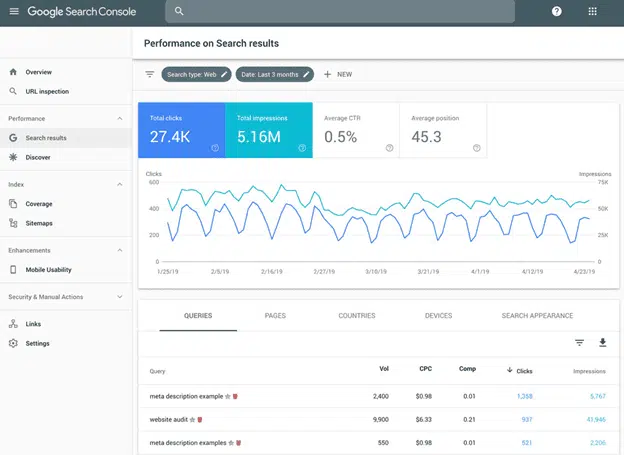The image size is (624, 455).
Task: Open Overview in sidebar
Action: (39, 72)
